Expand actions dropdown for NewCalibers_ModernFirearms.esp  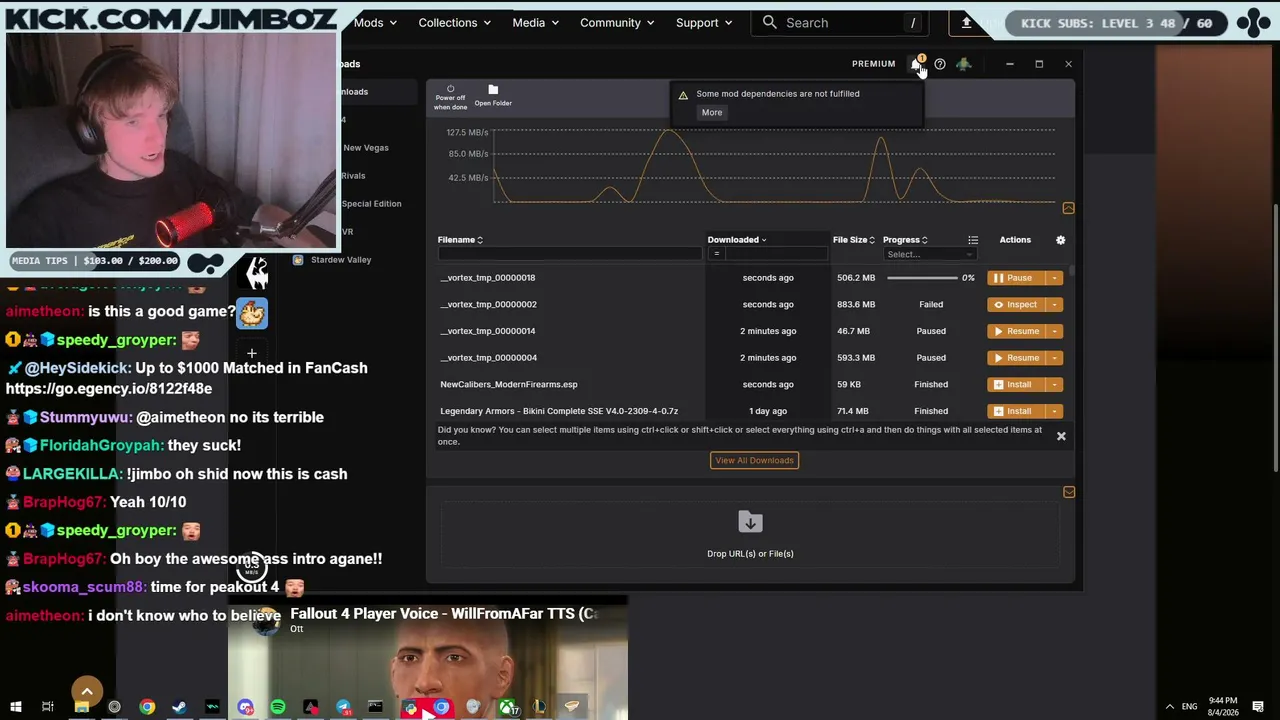coord(1054,385)
